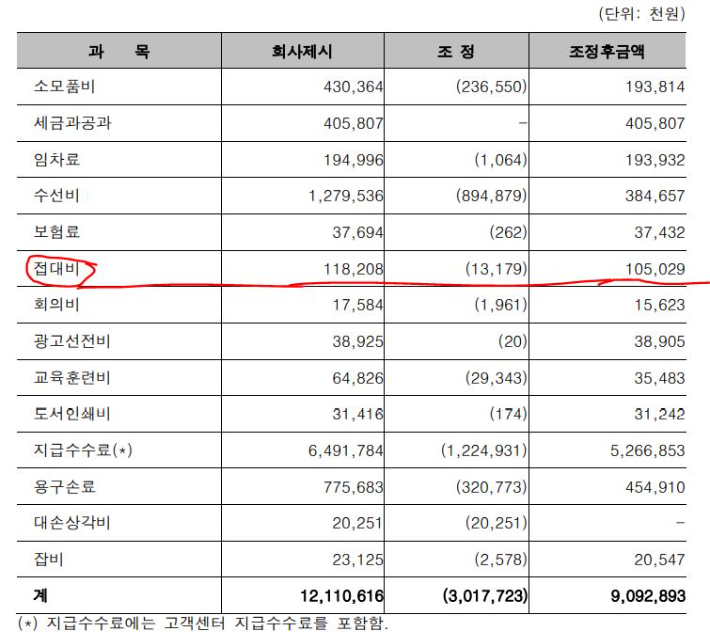Select the value 37,694
Image resolution: width=710 pixels, height=632 pixels.
click(358, 232)
